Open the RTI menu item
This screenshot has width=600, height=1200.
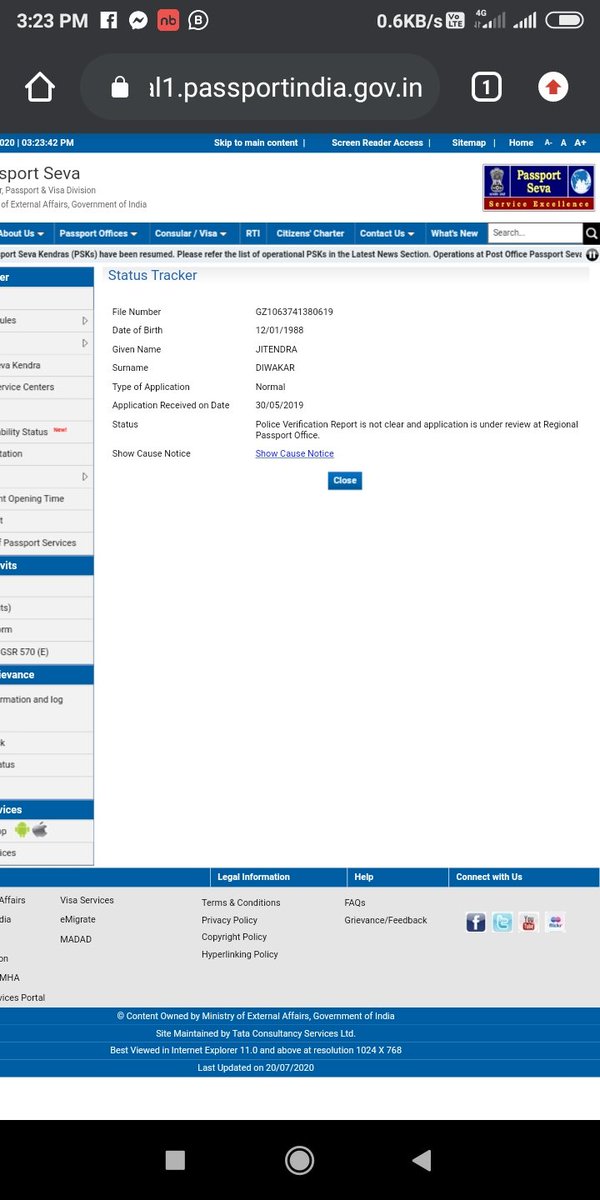[253, 234]
